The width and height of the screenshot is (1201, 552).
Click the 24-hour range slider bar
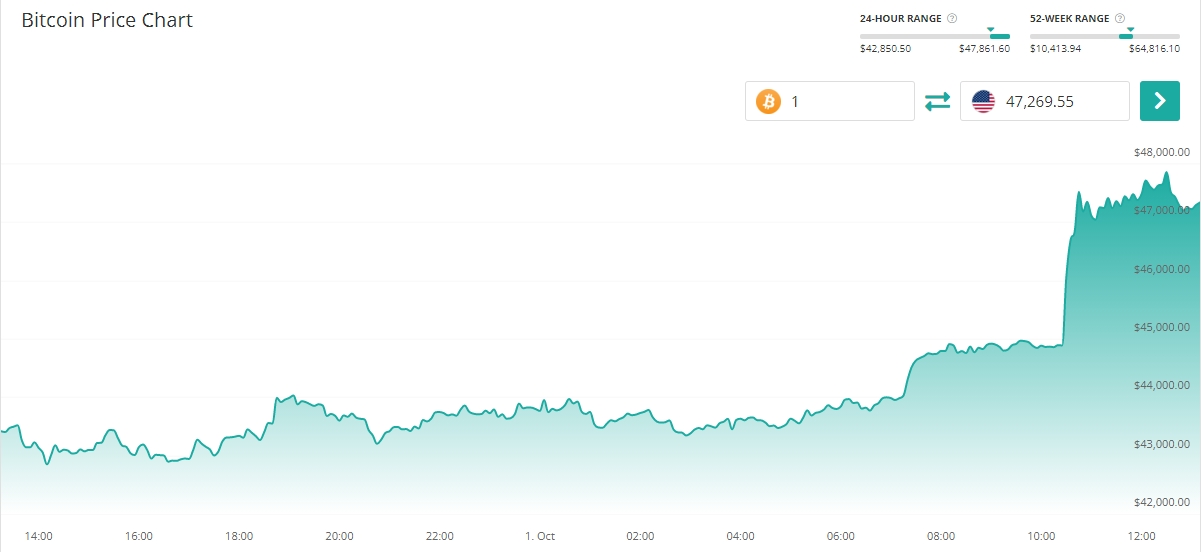point(934,36)
